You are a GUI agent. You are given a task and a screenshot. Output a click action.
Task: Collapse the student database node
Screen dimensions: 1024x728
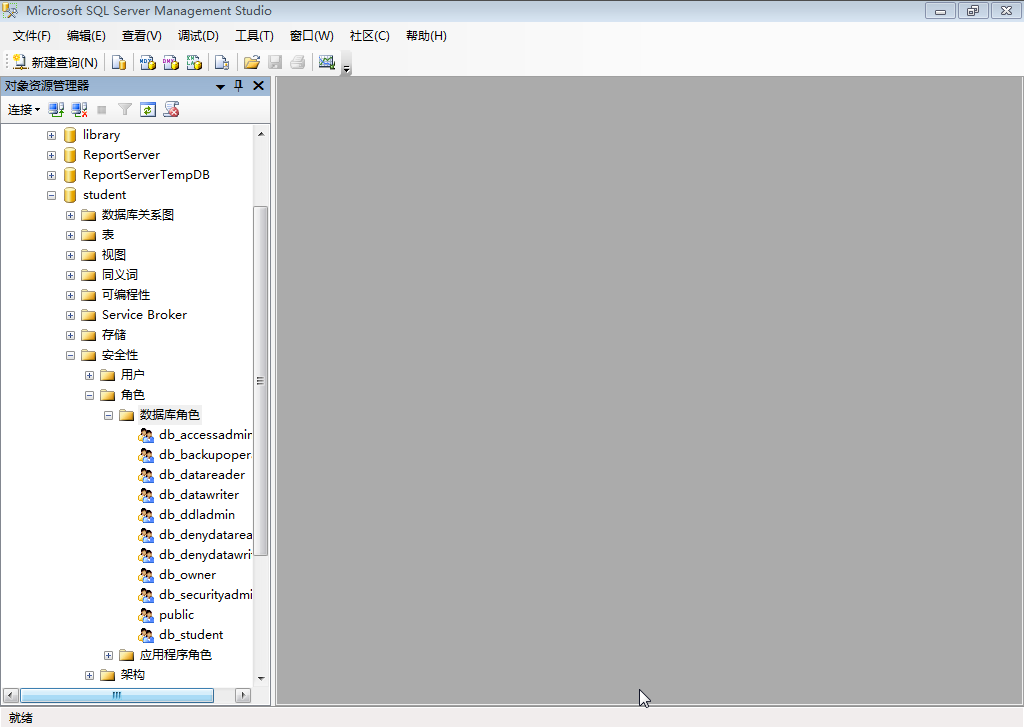tap(52, 195)
